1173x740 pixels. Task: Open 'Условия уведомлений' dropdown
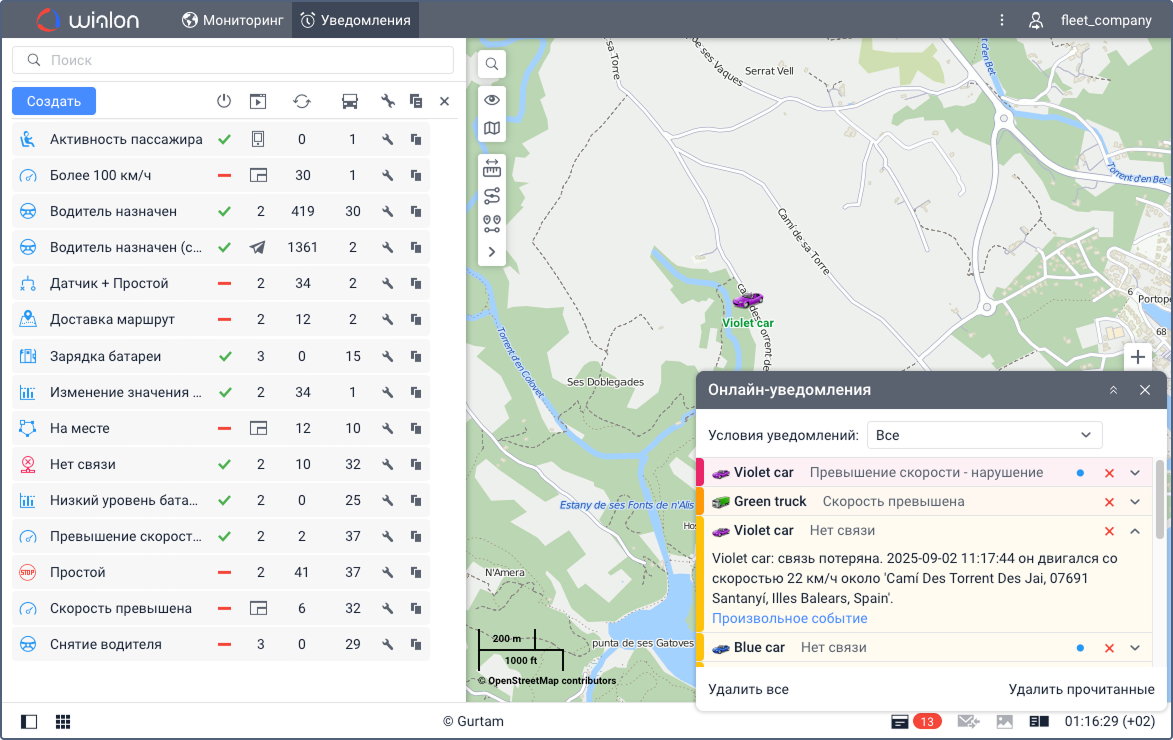pyautogui.click(x=984, y=435)
